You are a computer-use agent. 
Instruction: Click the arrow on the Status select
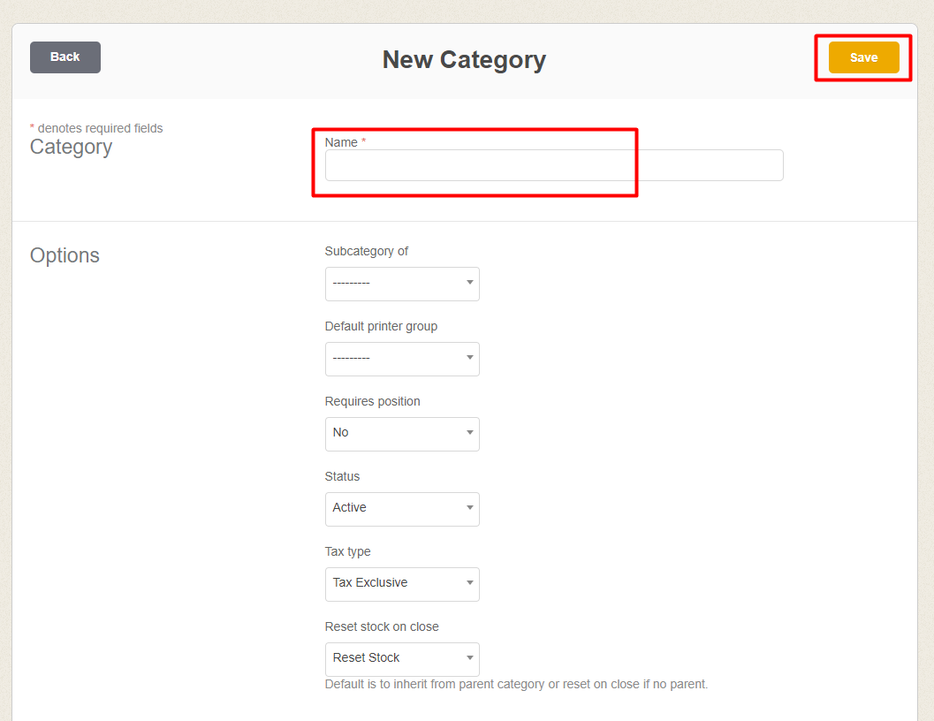click(x=469, y=508)
